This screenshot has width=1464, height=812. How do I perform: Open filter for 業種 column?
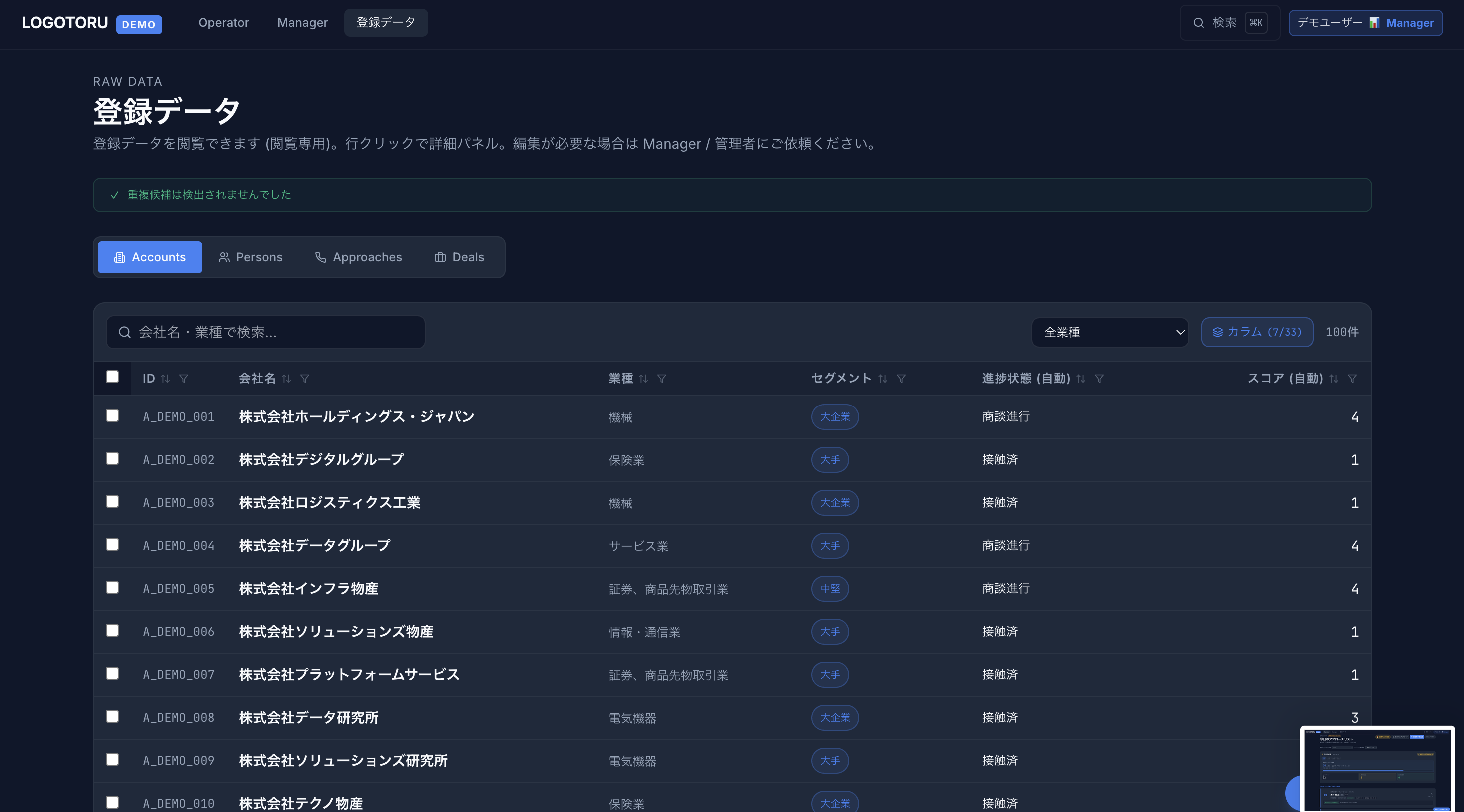coord(662,378)
